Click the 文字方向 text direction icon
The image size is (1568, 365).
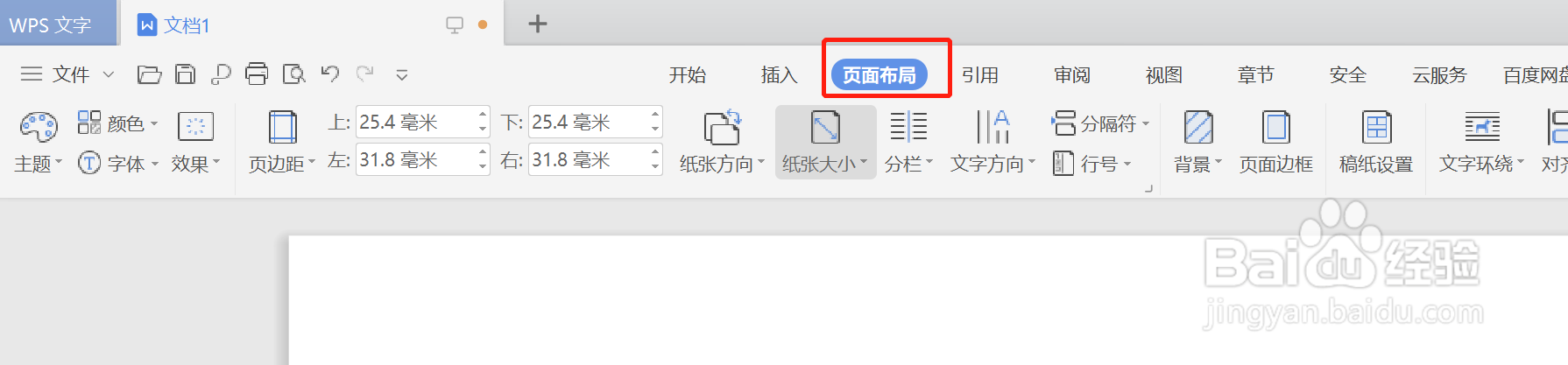[993, 127]
